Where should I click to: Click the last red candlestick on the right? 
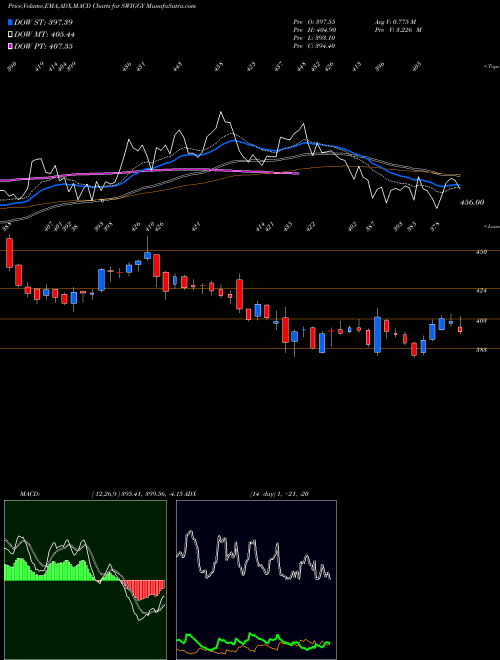[x=460, y=329]
